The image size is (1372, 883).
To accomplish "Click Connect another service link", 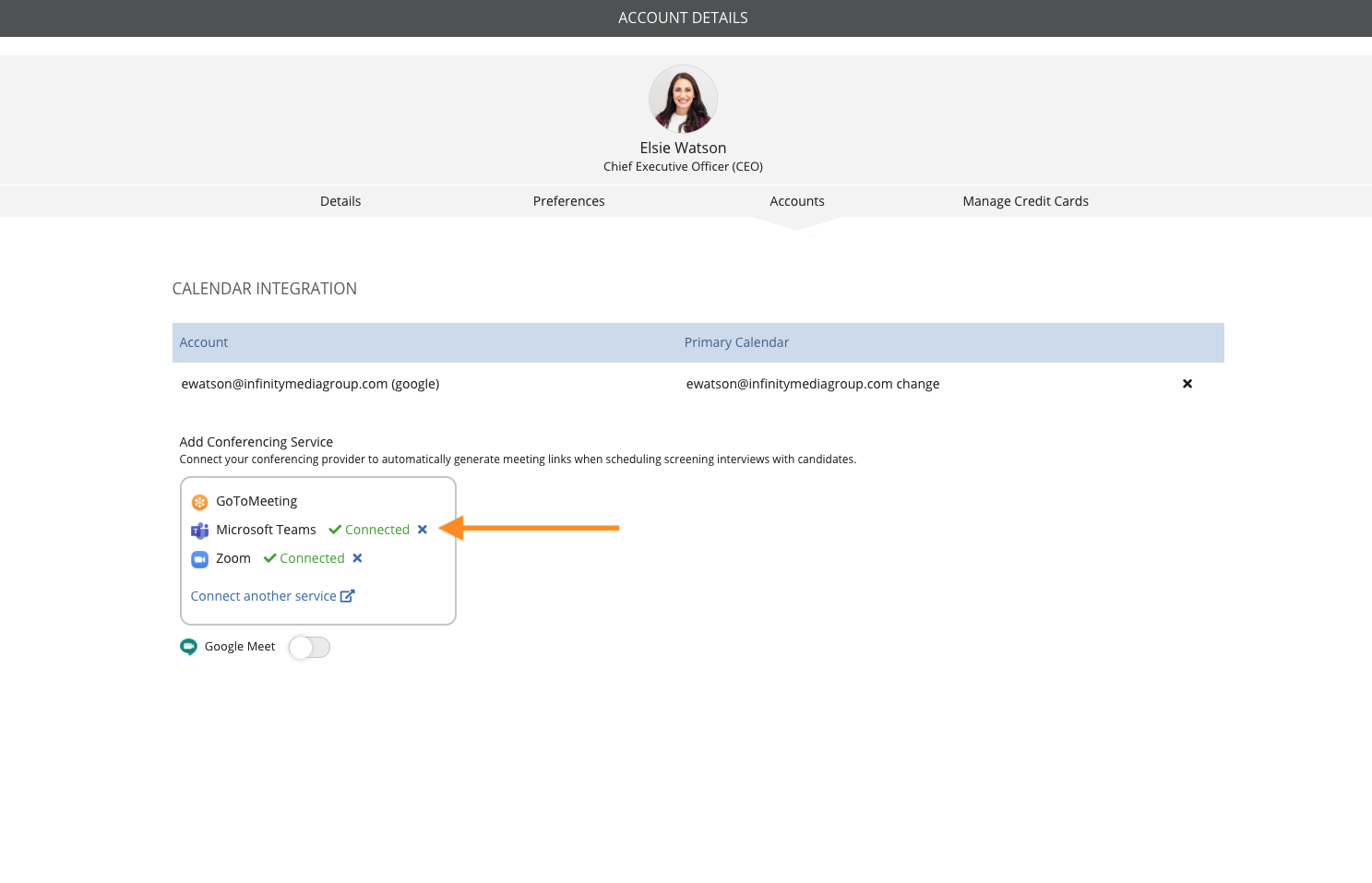I will 263,596.
